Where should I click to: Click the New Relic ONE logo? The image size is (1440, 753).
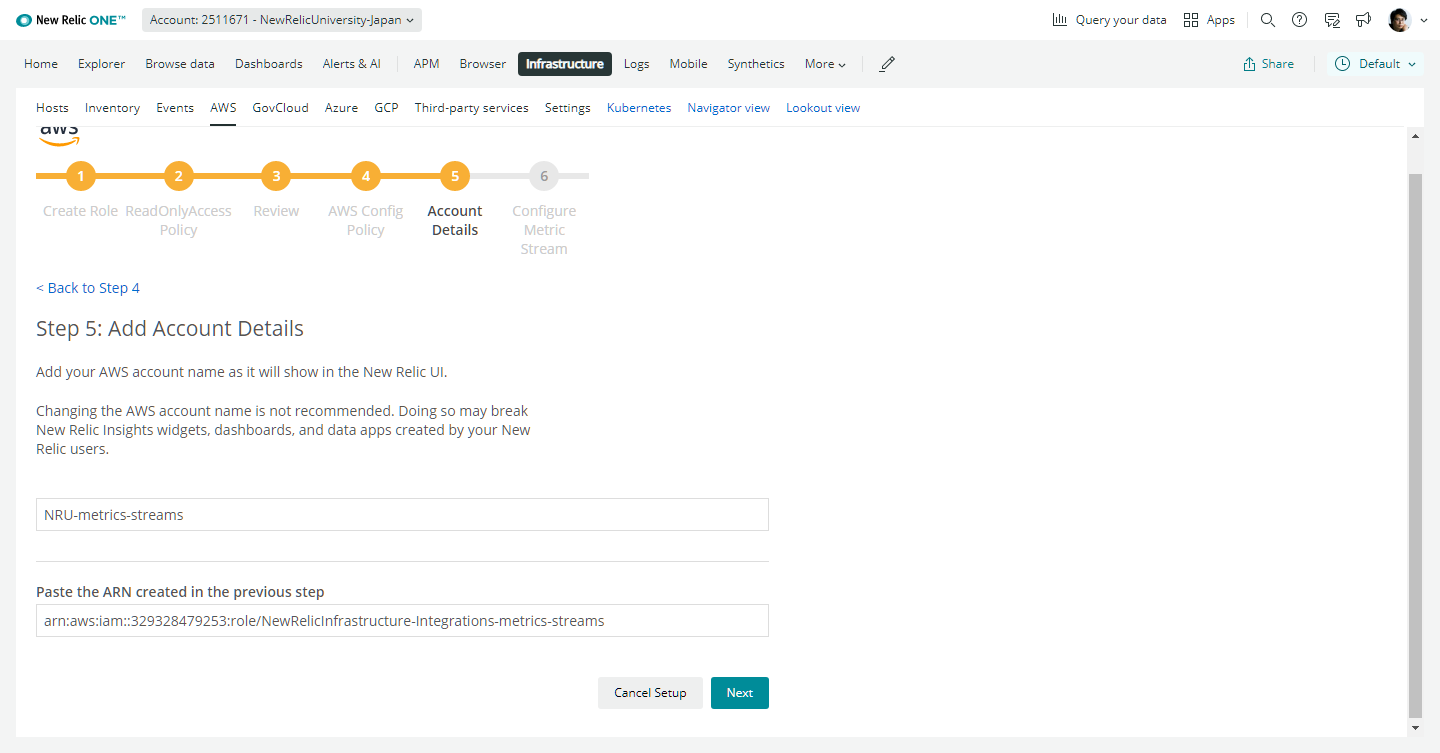coord(71,20)
